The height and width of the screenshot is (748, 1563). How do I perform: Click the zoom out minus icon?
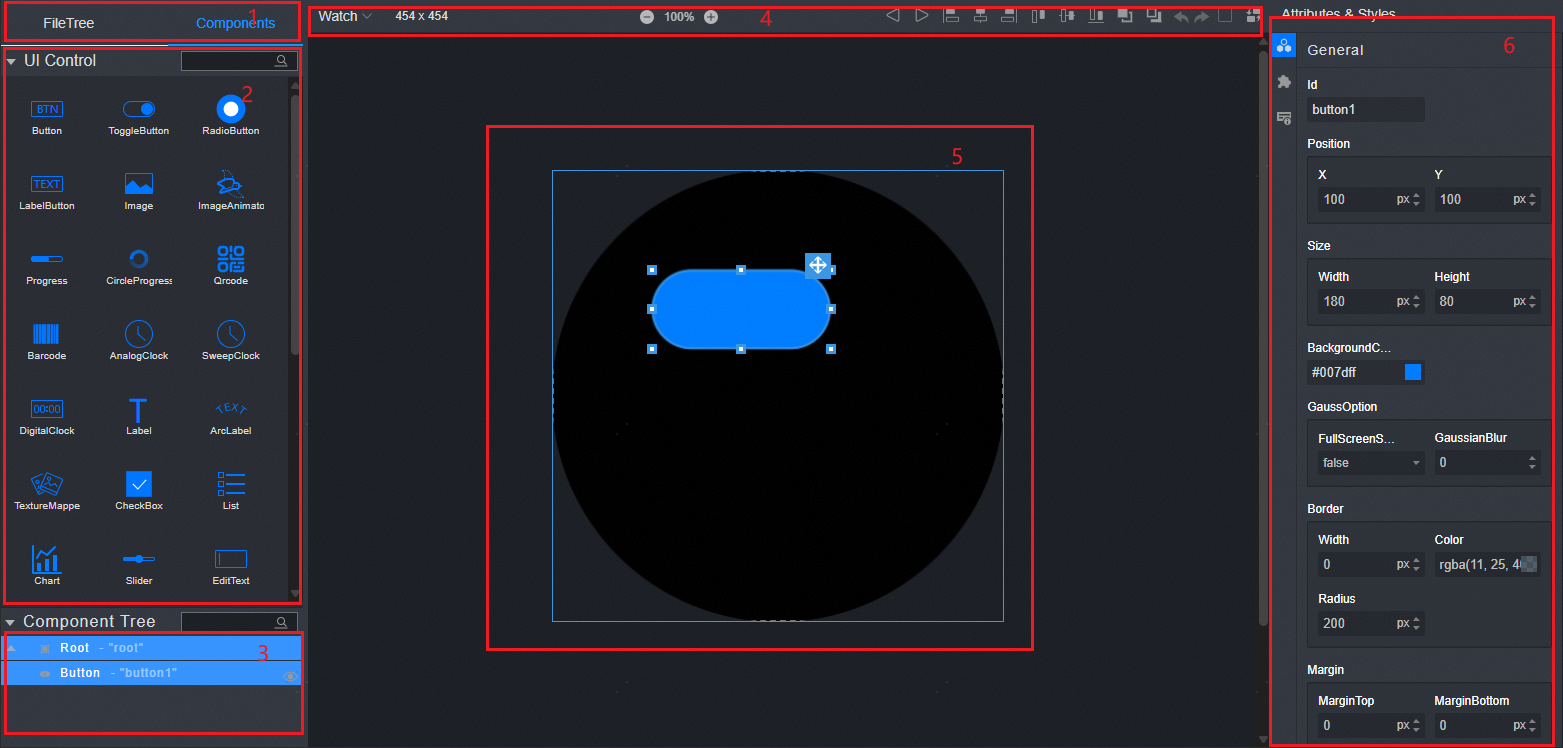point(647,17)
